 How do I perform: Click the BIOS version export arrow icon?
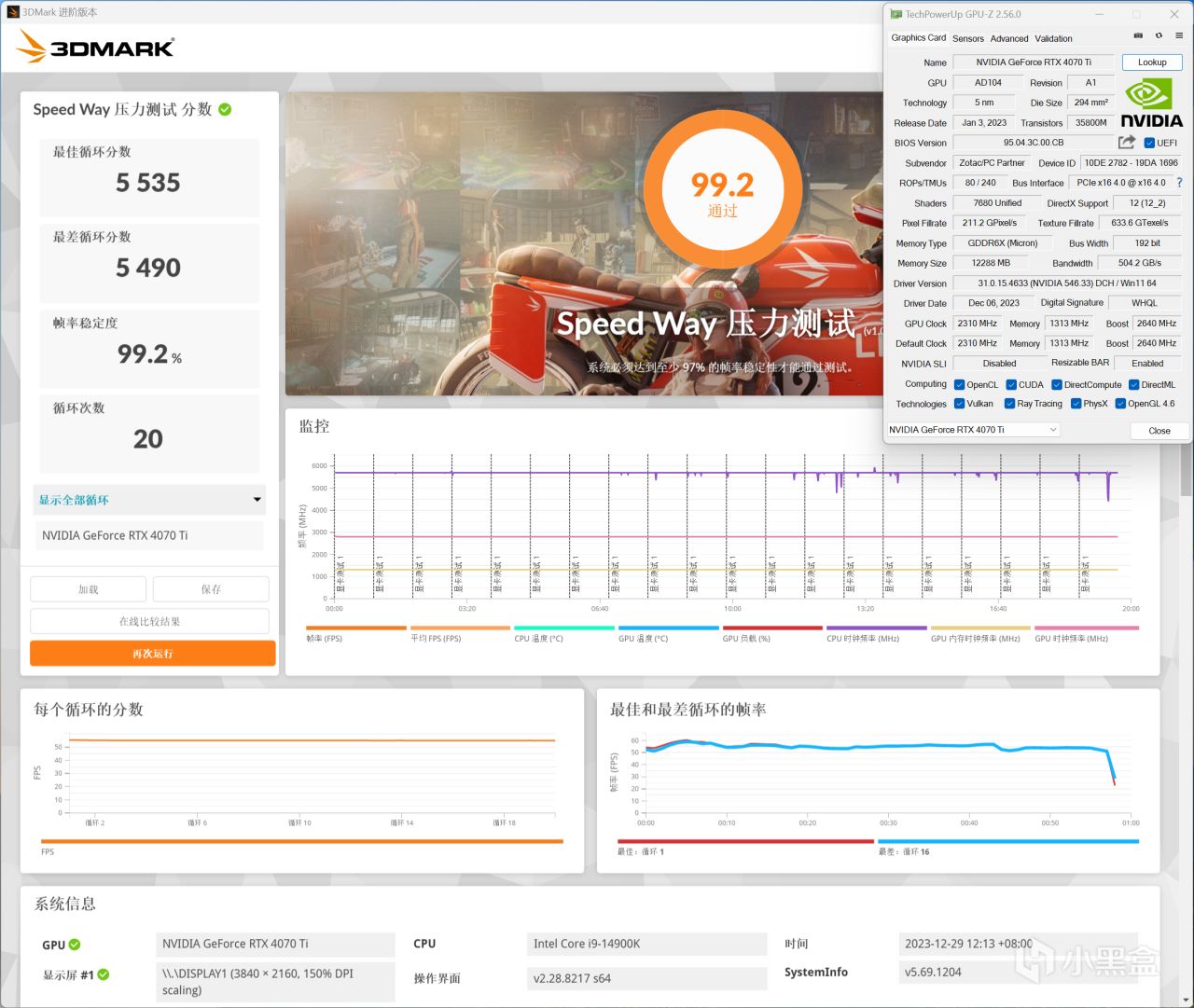click(1126, 142)
